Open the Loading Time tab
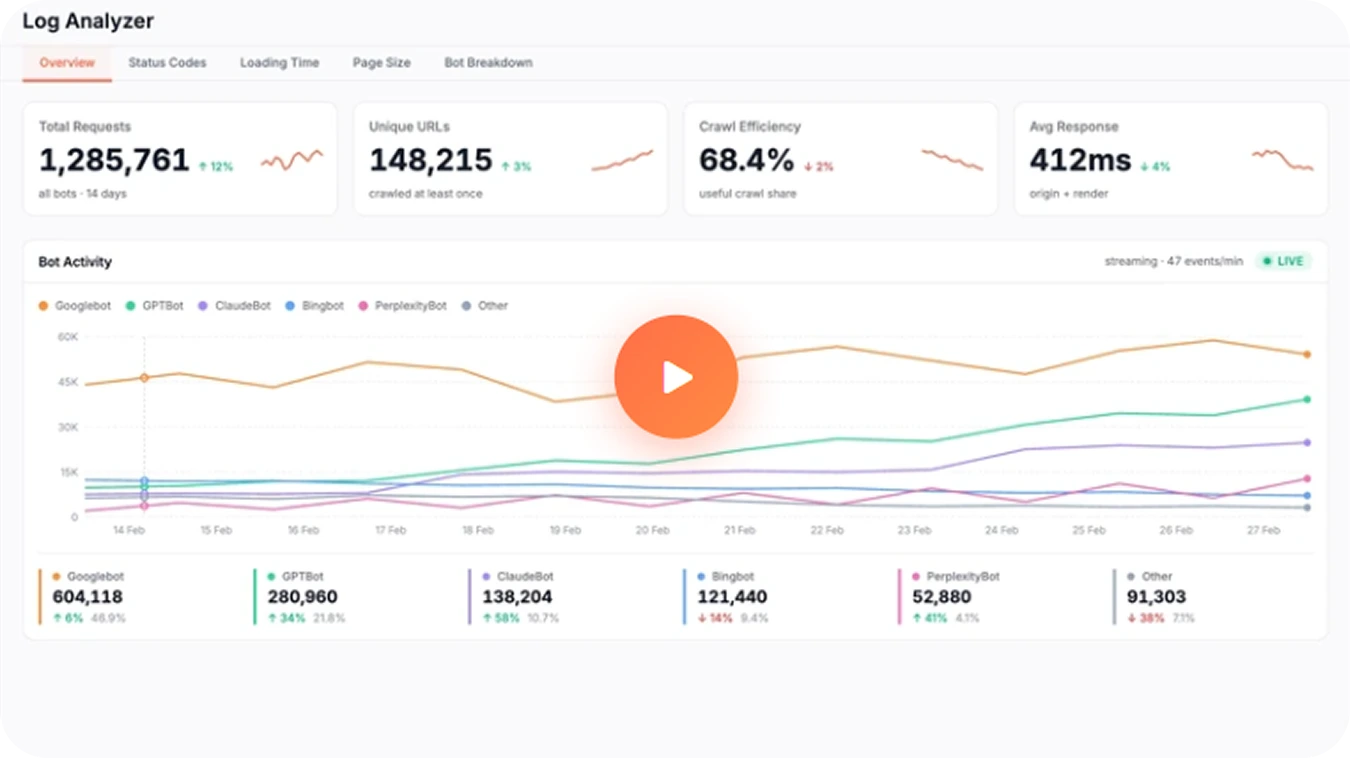This screenshot has width=1350, height=758. [x=279, y=62]
